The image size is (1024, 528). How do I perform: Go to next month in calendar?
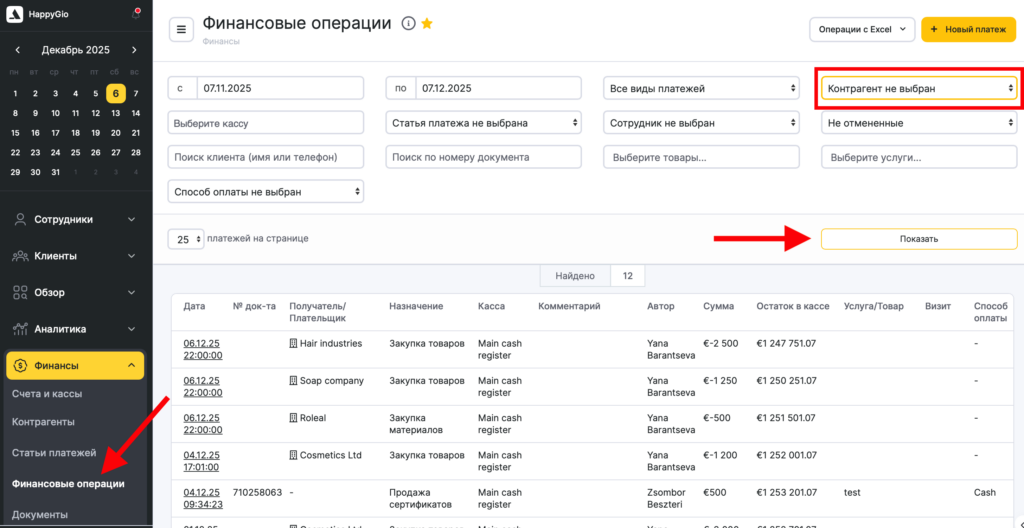134,50
